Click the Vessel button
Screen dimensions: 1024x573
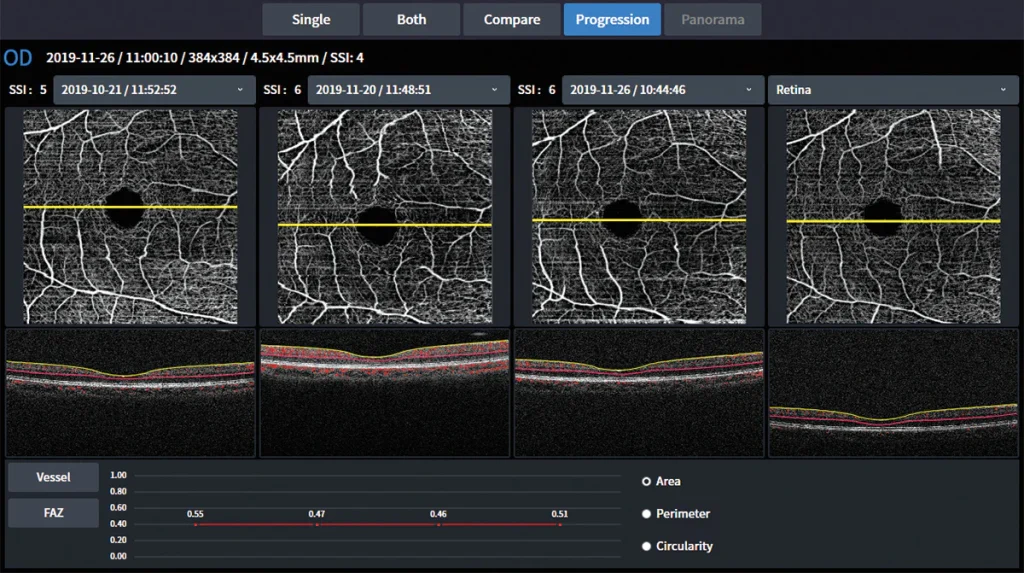tap(54, 477)
